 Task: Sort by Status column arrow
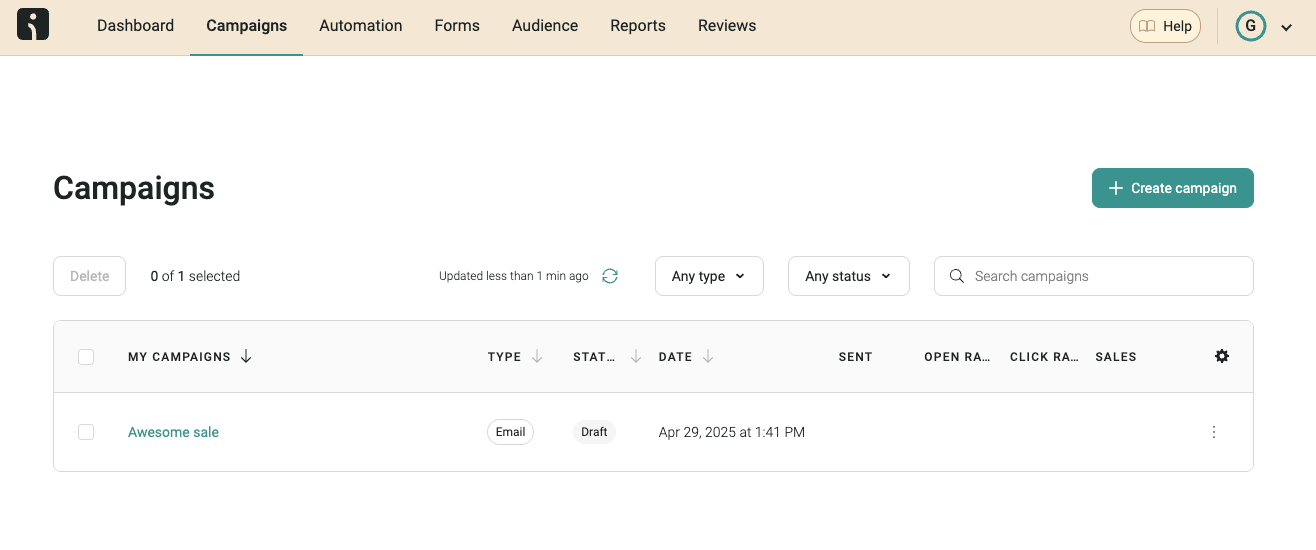635,356
